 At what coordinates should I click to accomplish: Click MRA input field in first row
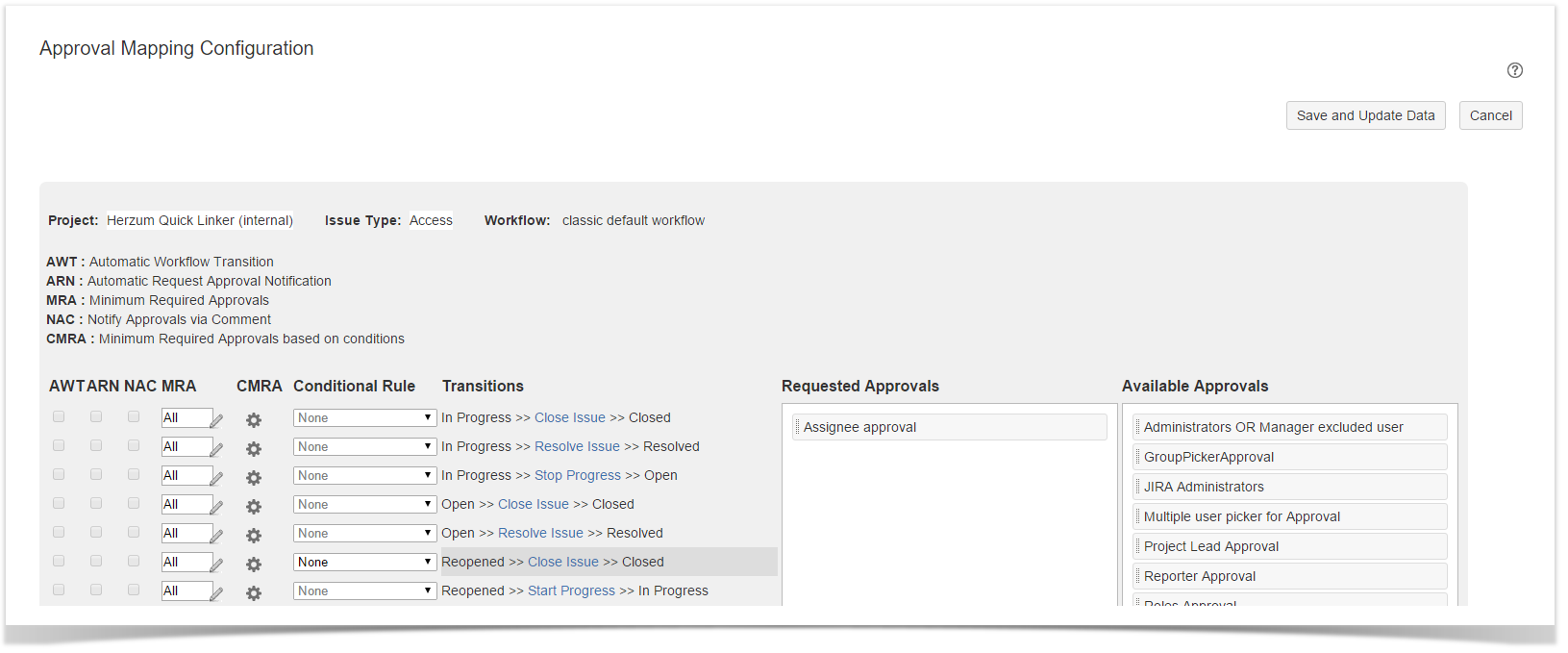tap(185, 417)
